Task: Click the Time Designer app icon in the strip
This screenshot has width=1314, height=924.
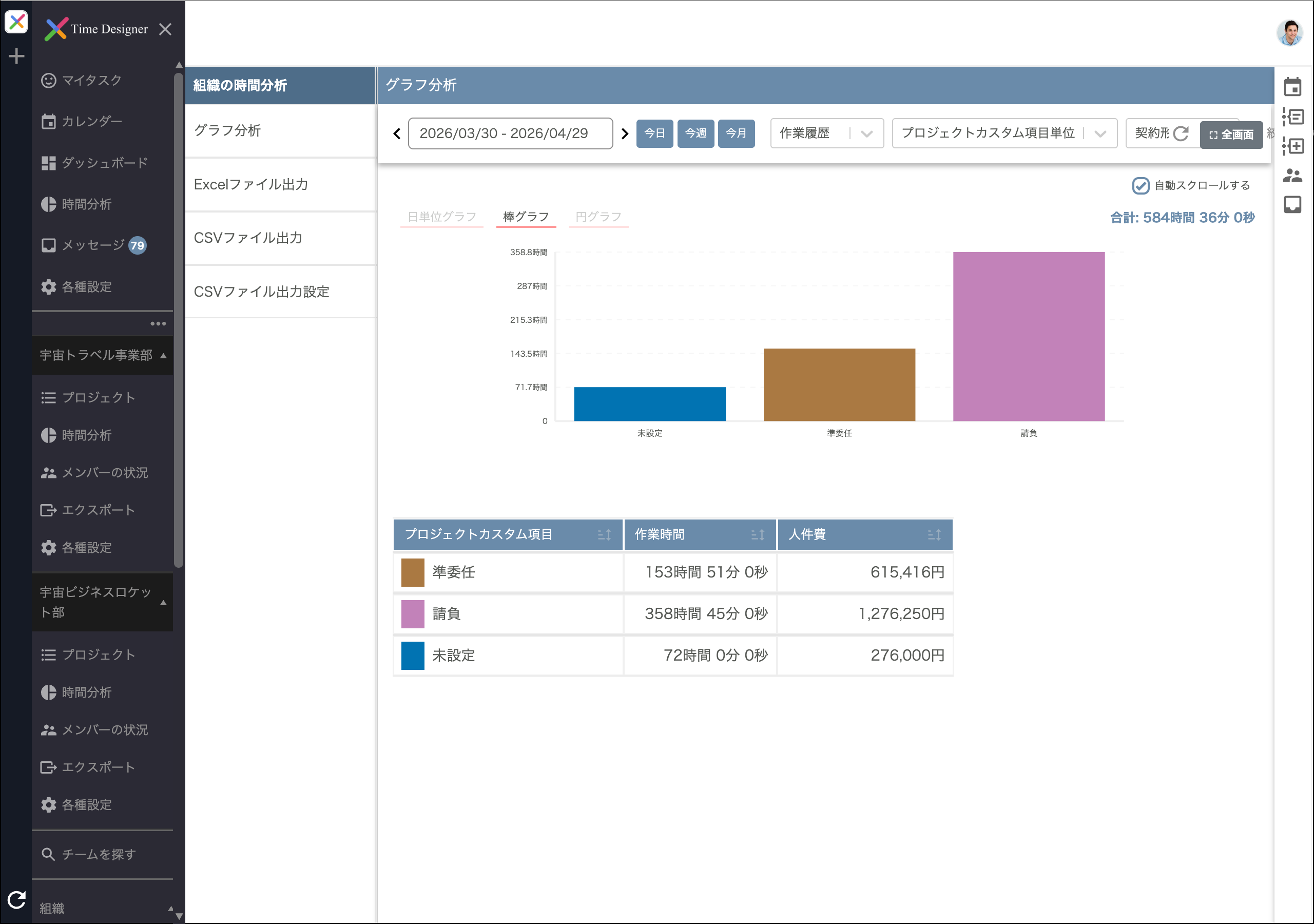Action: click(x=16, y=22)
